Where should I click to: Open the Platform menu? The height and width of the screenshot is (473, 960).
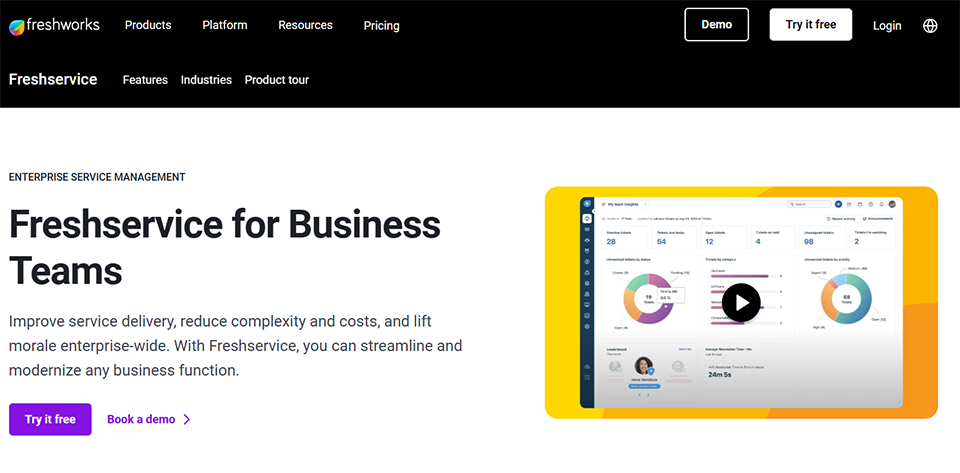225,25
